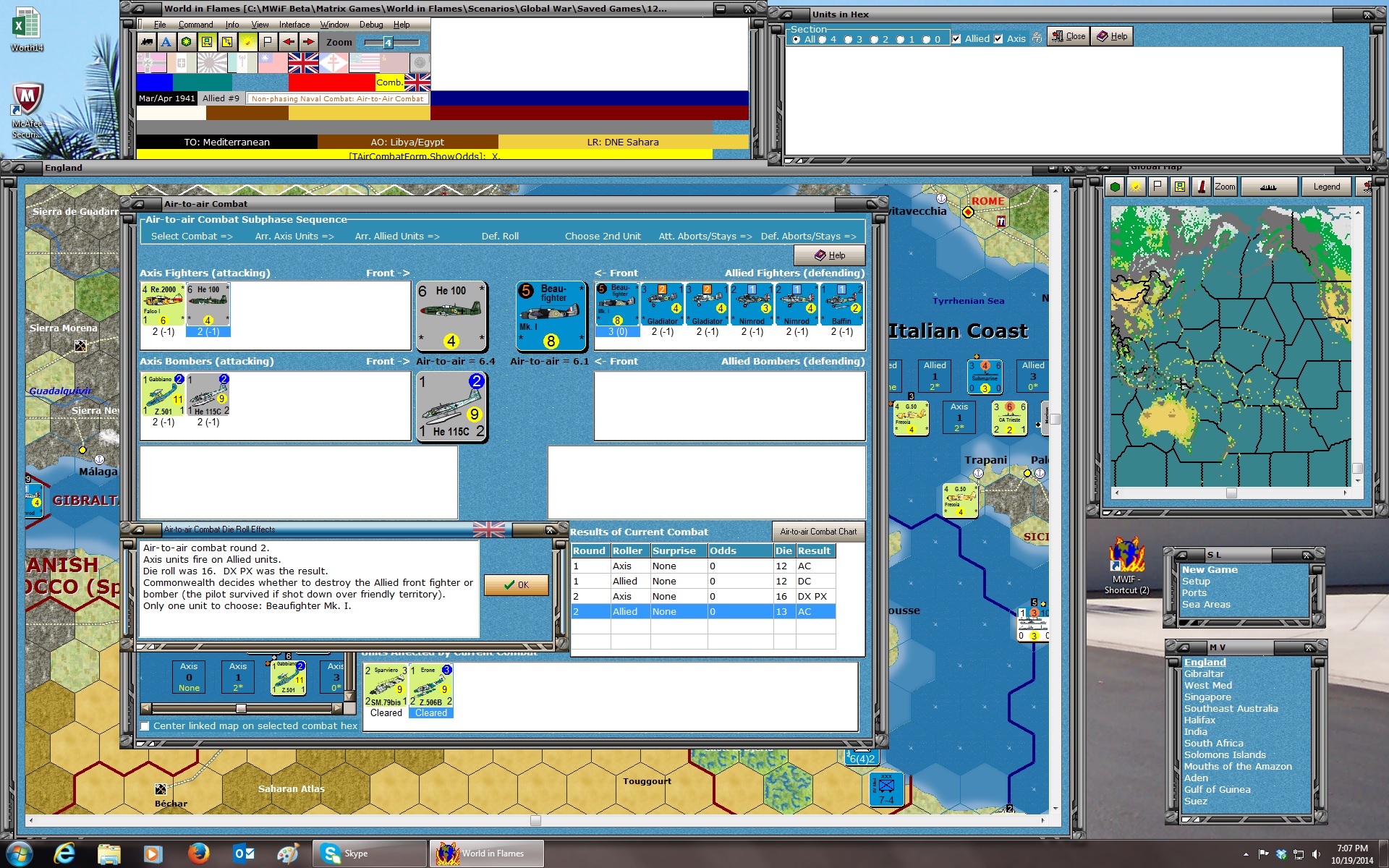The image size is (1389, 868).
Task: Select the All section radio button
Action: point(797,39)
